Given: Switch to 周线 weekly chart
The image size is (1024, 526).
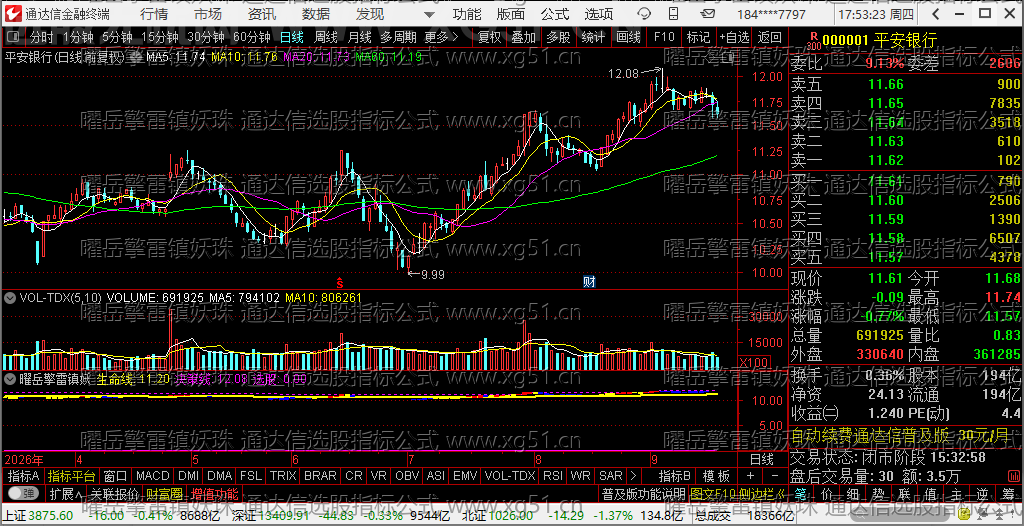Looking at the screenshot, I should [326, 38].
